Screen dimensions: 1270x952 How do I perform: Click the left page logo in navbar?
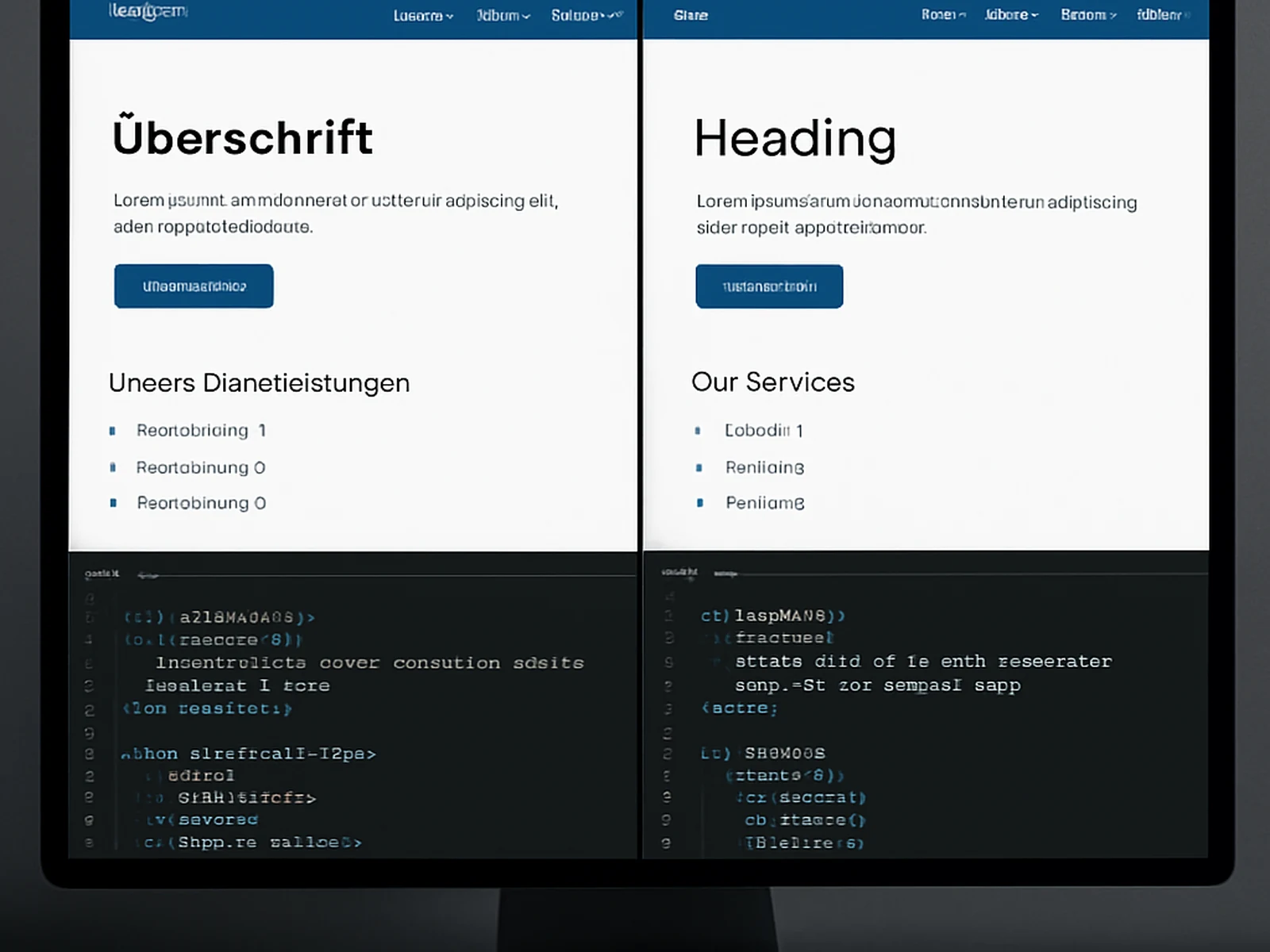[148, 11]
